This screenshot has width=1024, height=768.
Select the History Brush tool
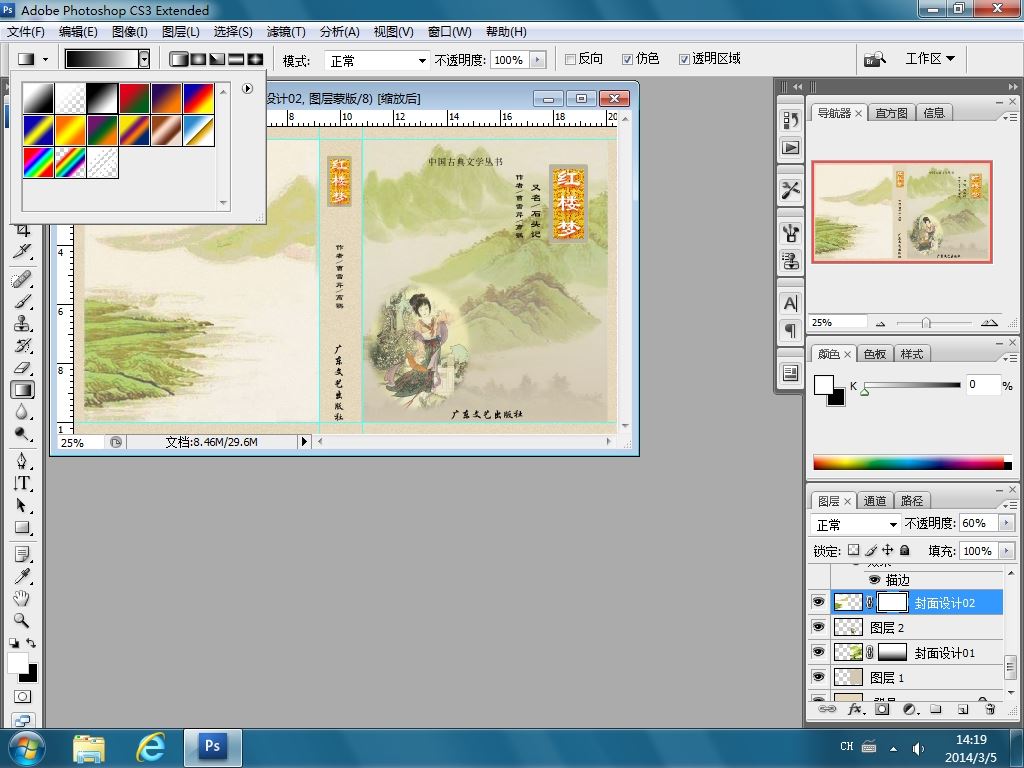click(22, 345)
